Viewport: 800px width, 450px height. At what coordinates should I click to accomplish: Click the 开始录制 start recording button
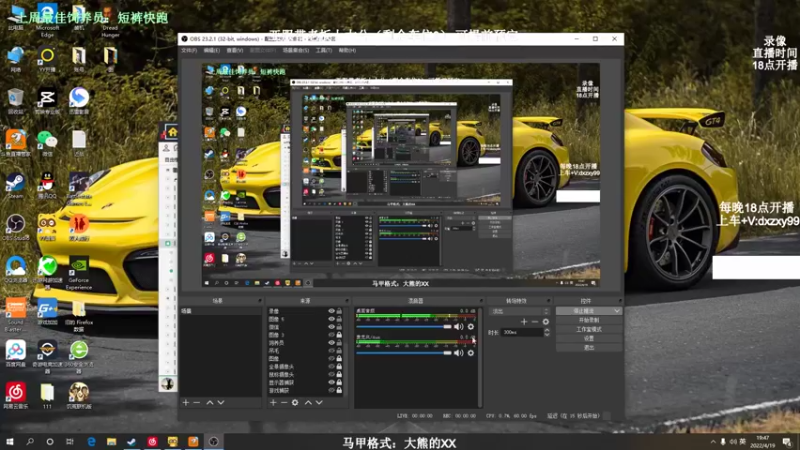[589, 320]
